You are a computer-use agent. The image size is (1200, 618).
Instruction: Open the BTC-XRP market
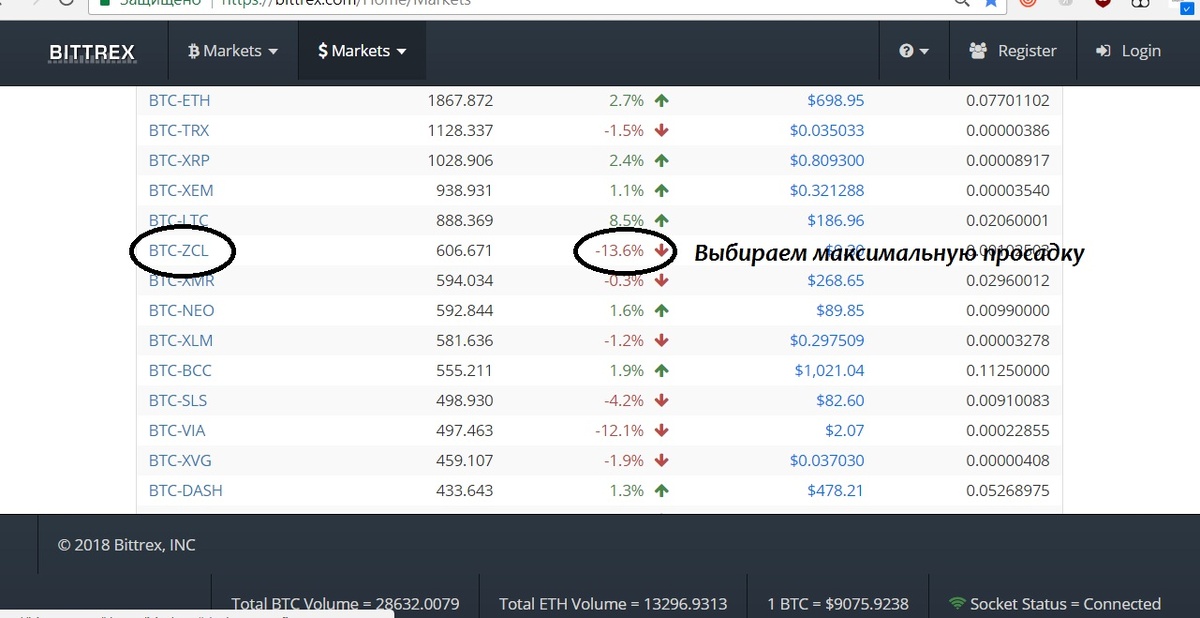179,161
